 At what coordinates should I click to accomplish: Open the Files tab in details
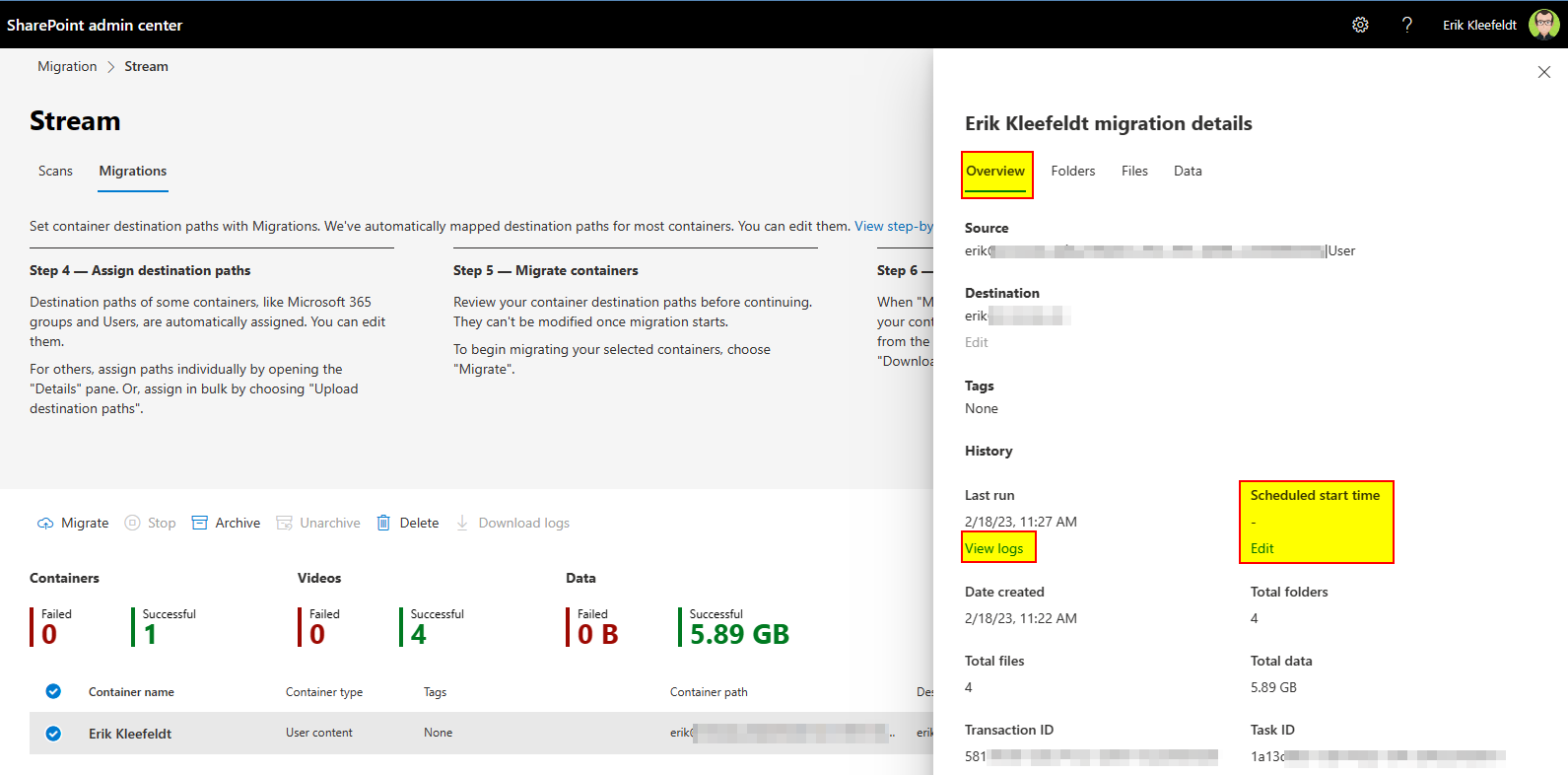pos(1134,171)
